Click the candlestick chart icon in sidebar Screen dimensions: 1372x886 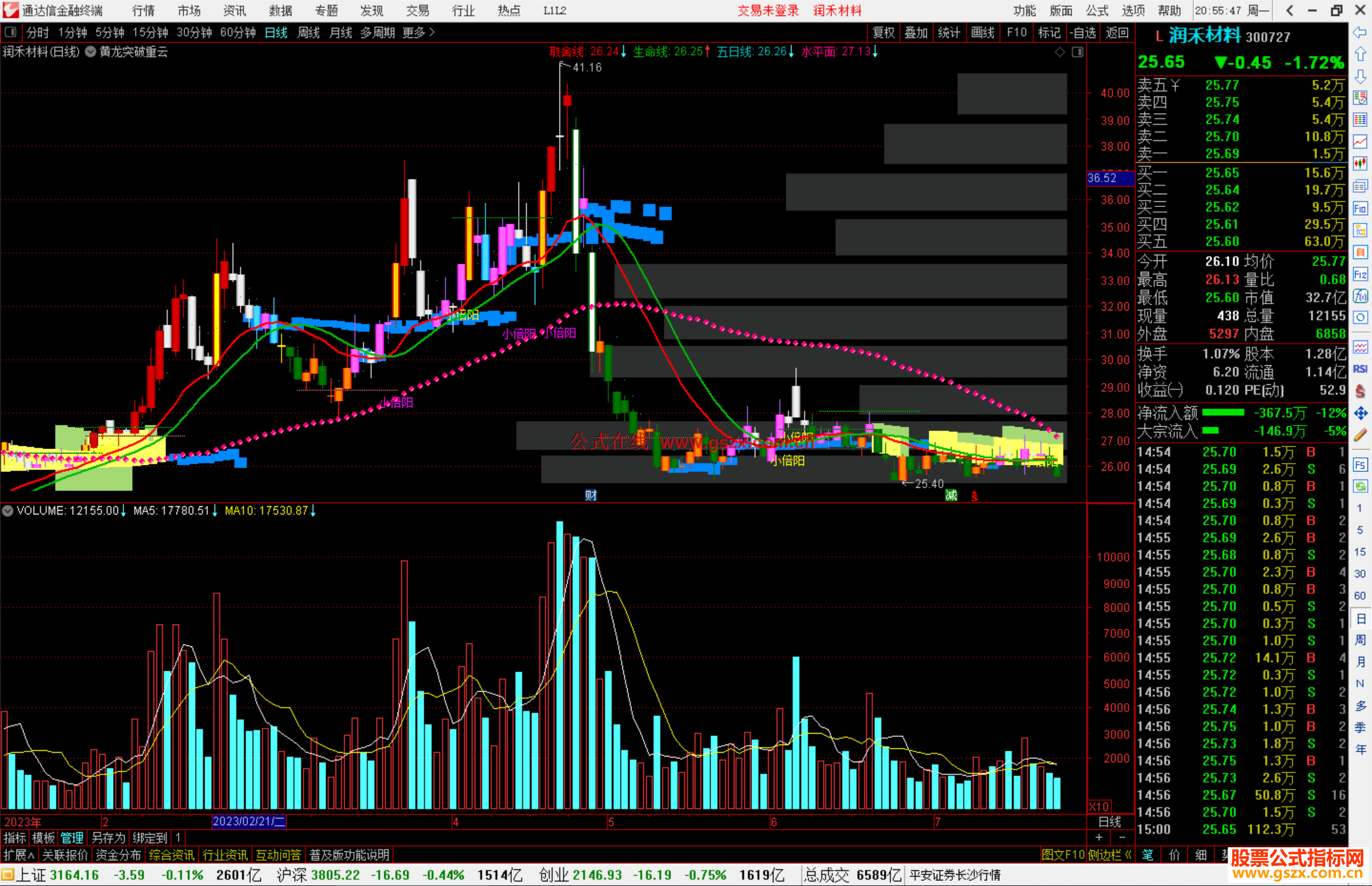click(1360, 164)
